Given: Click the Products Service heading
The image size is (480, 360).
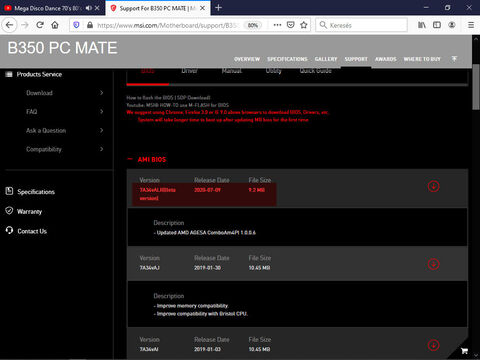Looking at the screenshot, I should (x=39, y=74).
